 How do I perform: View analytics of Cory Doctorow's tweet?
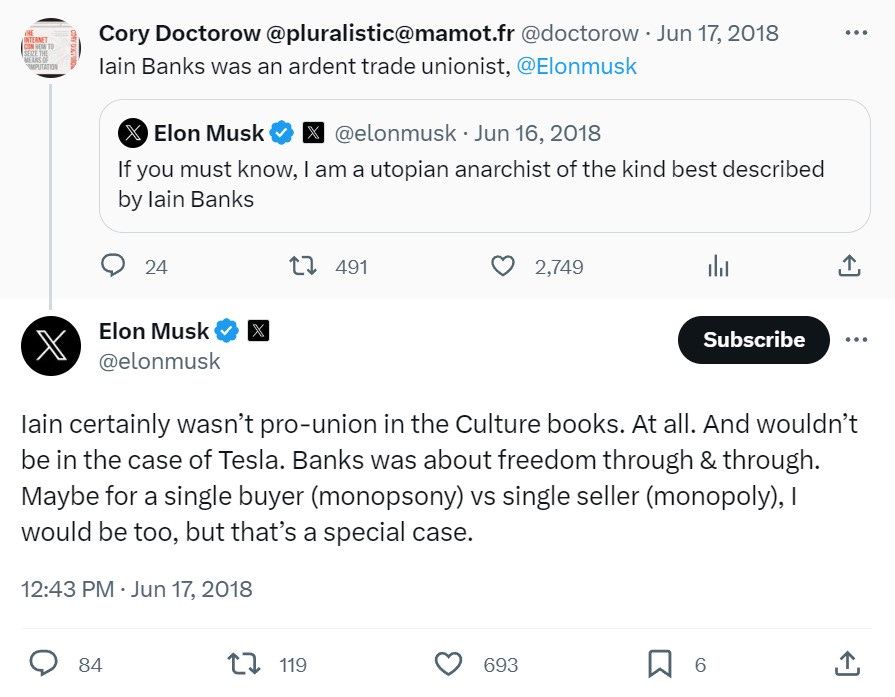point(718,266)
